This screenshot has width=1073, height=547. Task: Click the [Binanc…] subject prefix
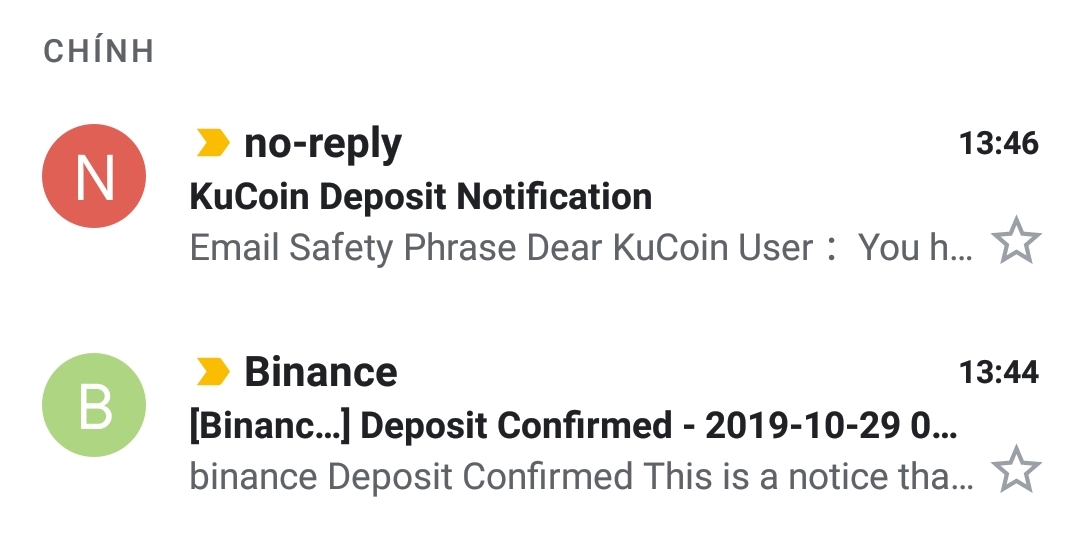tap(268, 426)
